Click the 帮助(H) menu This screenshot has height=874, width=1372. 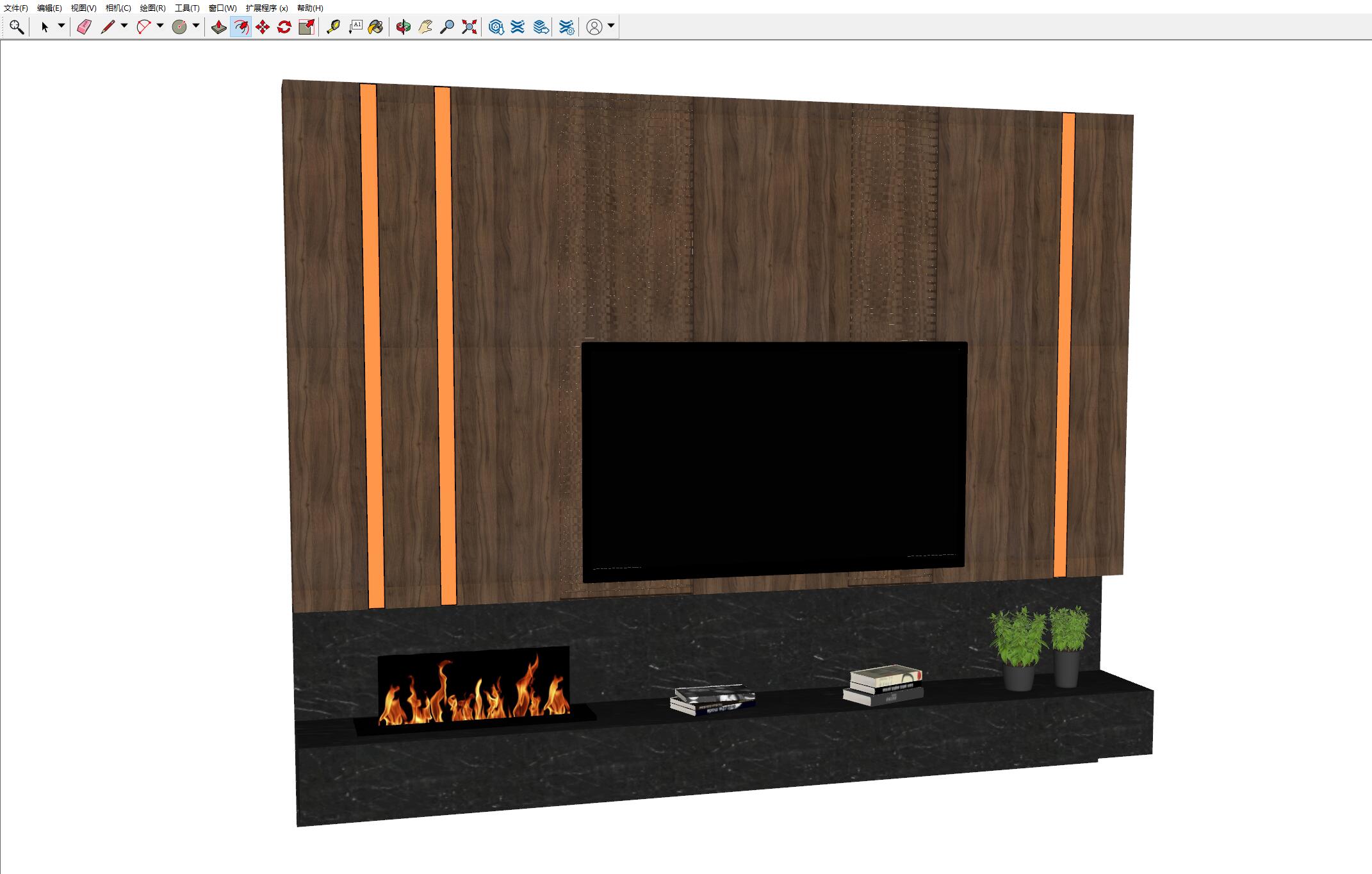tap(310, 8)
